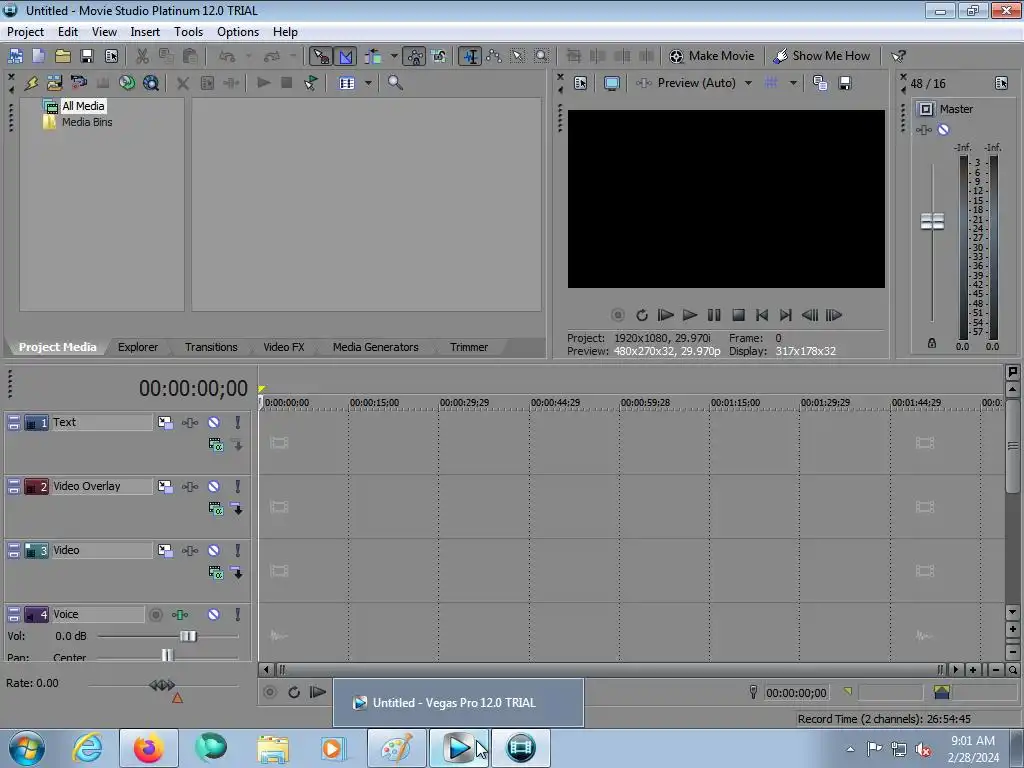Click the Master volume fader

pyautogui.click(x=932, y=221)
